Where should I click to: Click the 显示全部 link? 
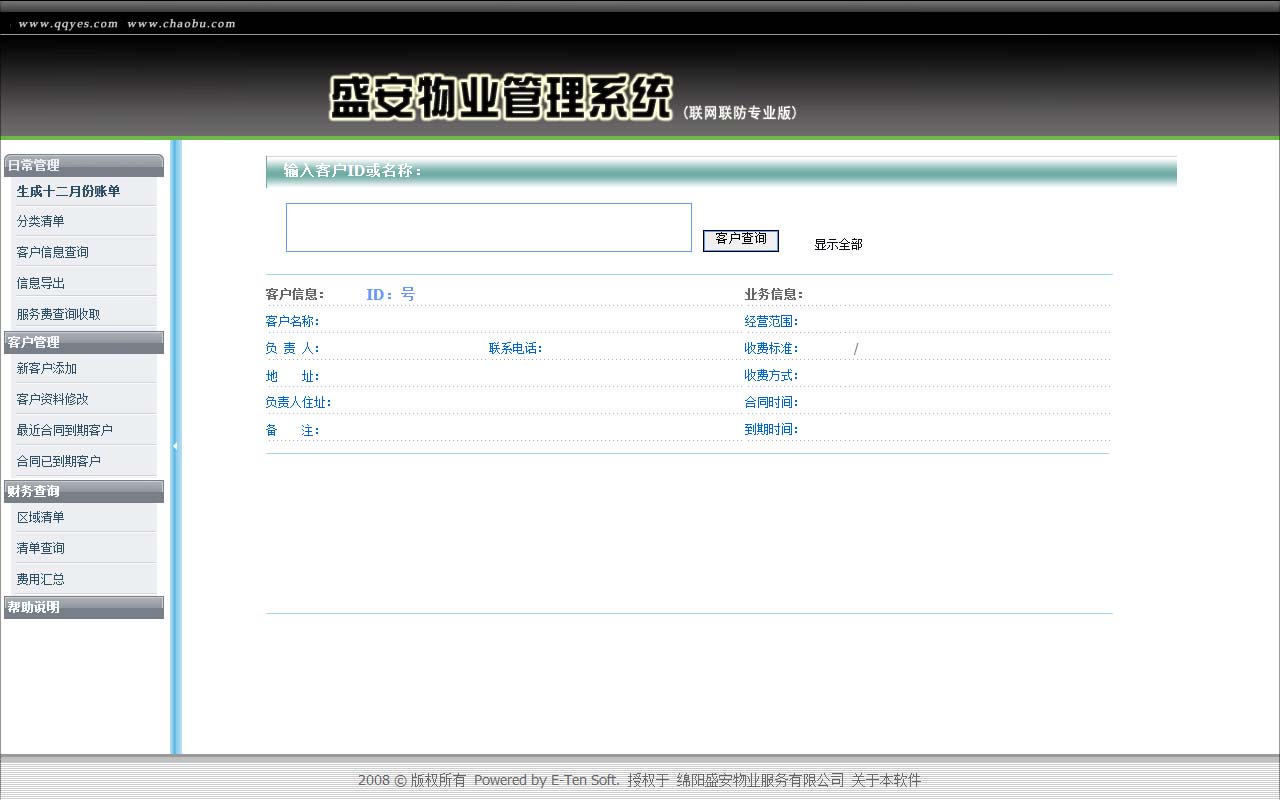[x=838, y=244]
